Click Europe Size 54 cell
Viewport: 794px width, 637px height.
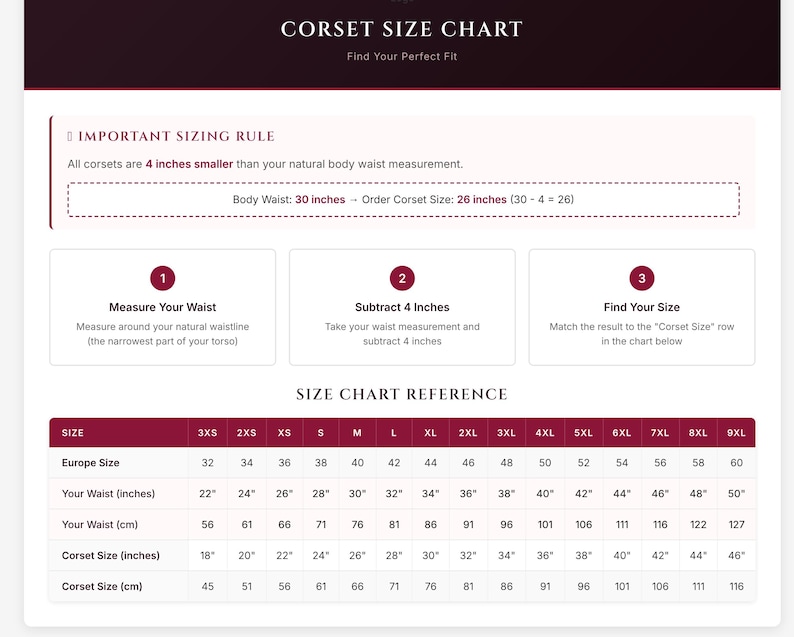[x=622, y=463]
